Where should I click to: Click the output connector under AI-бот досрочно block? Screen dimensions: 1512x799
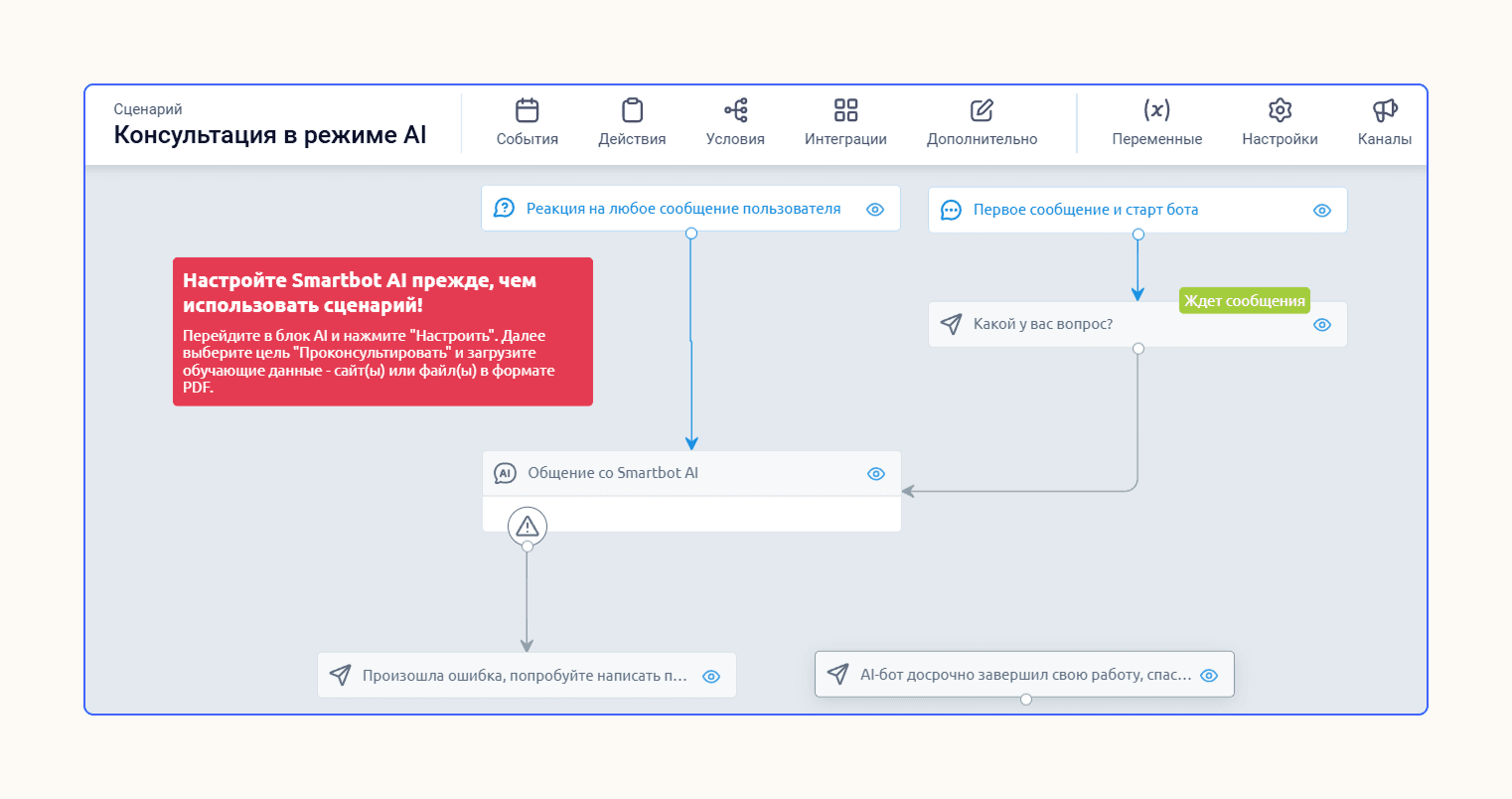tap(1026, 700)
